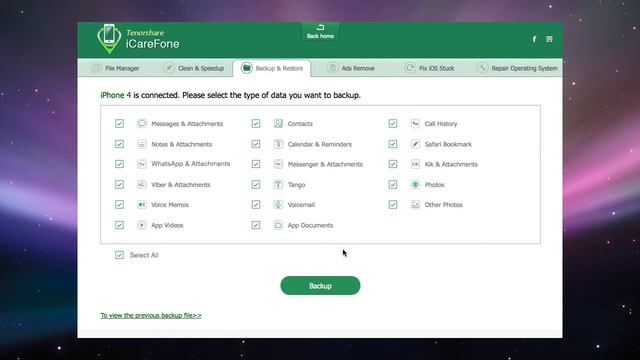Toggle Calendar & Reminders checkbox

click(x=256, y=144)
